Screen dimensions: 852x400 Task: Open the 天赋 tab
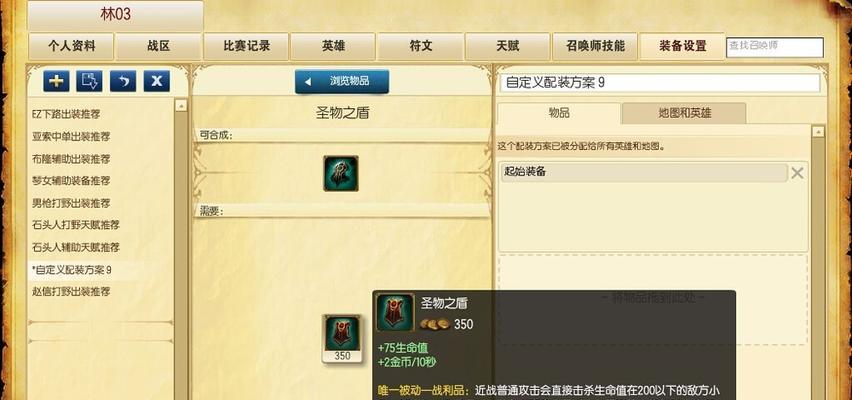point(508,46)
